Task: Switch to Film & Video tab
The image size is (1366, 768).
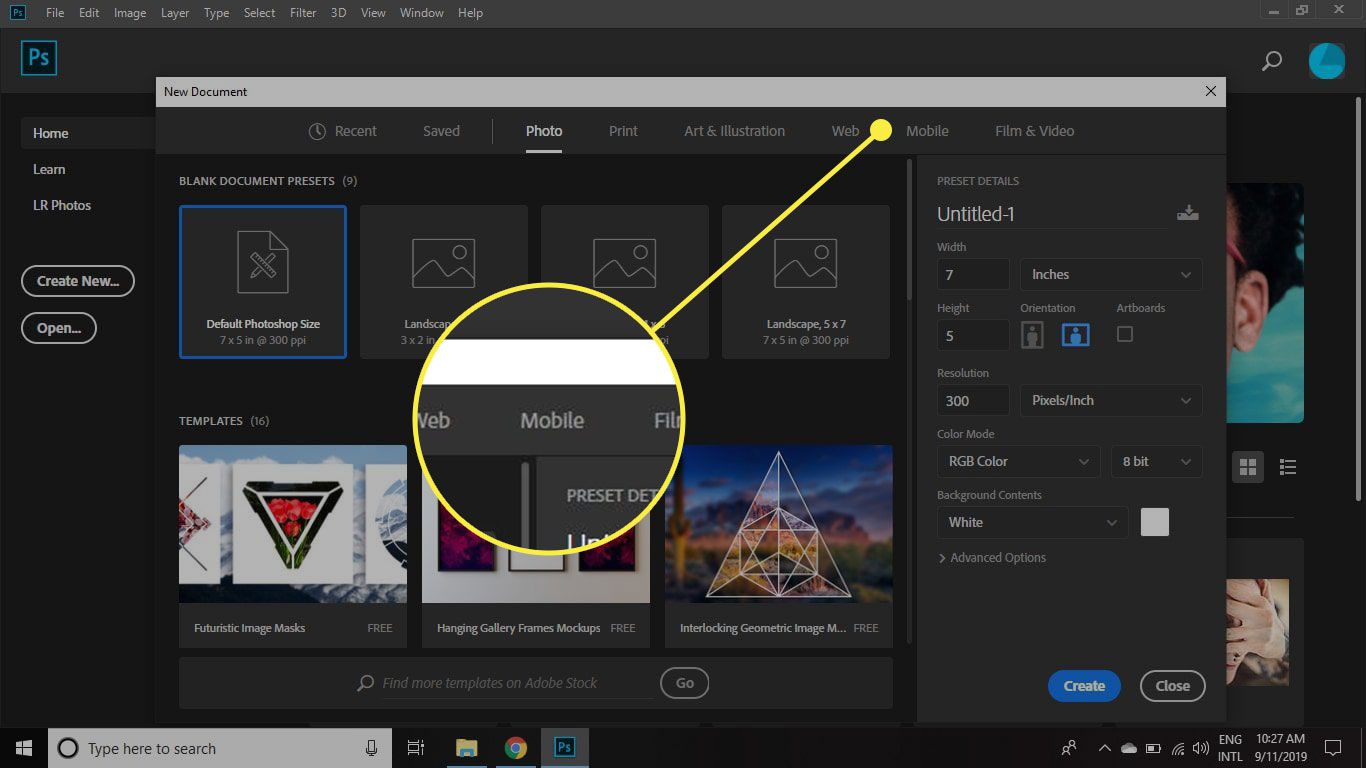Action: pyautogui.click(x=1034, y=131)
